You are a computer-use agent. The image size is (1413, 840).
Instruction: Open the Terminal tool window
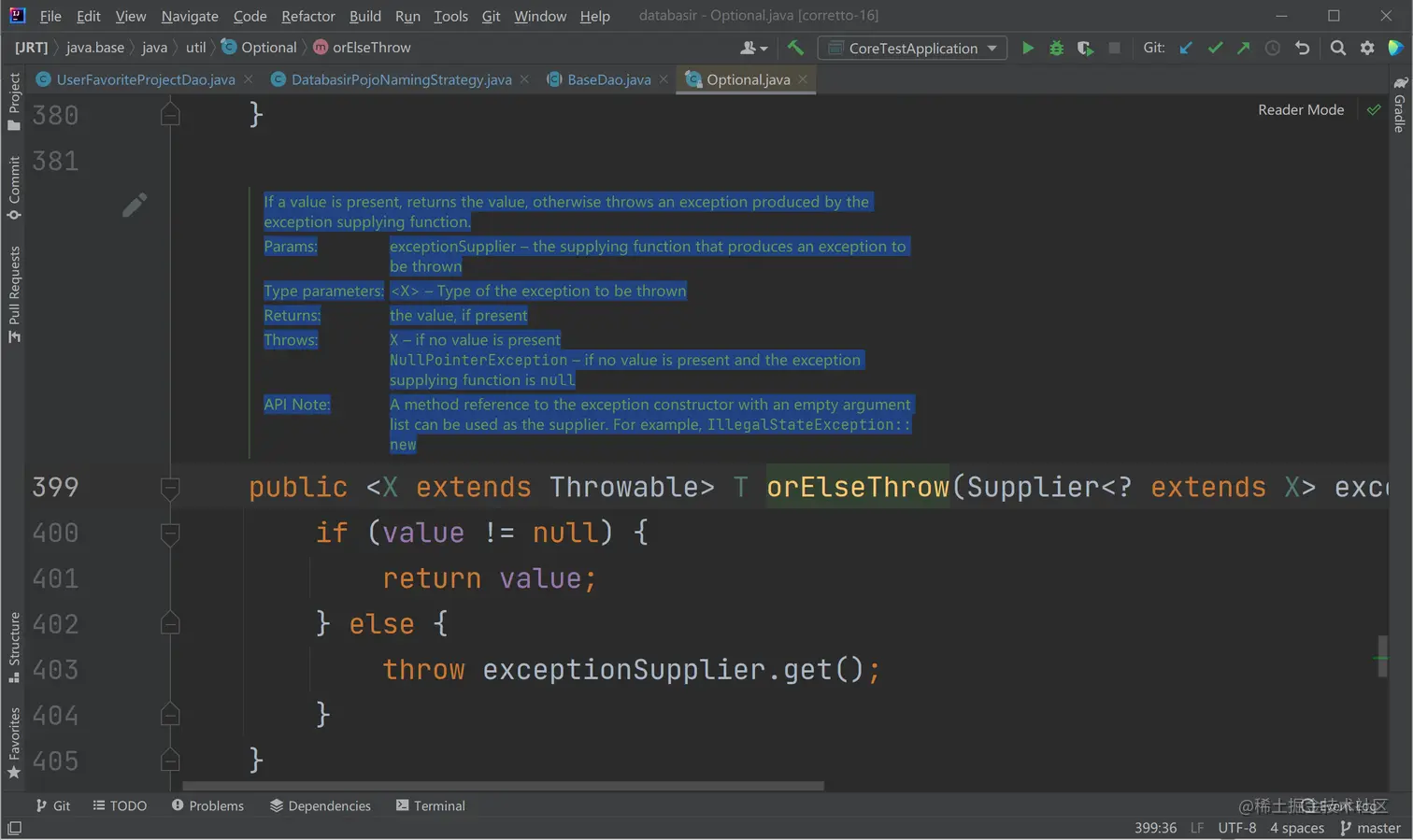[431, 805]
